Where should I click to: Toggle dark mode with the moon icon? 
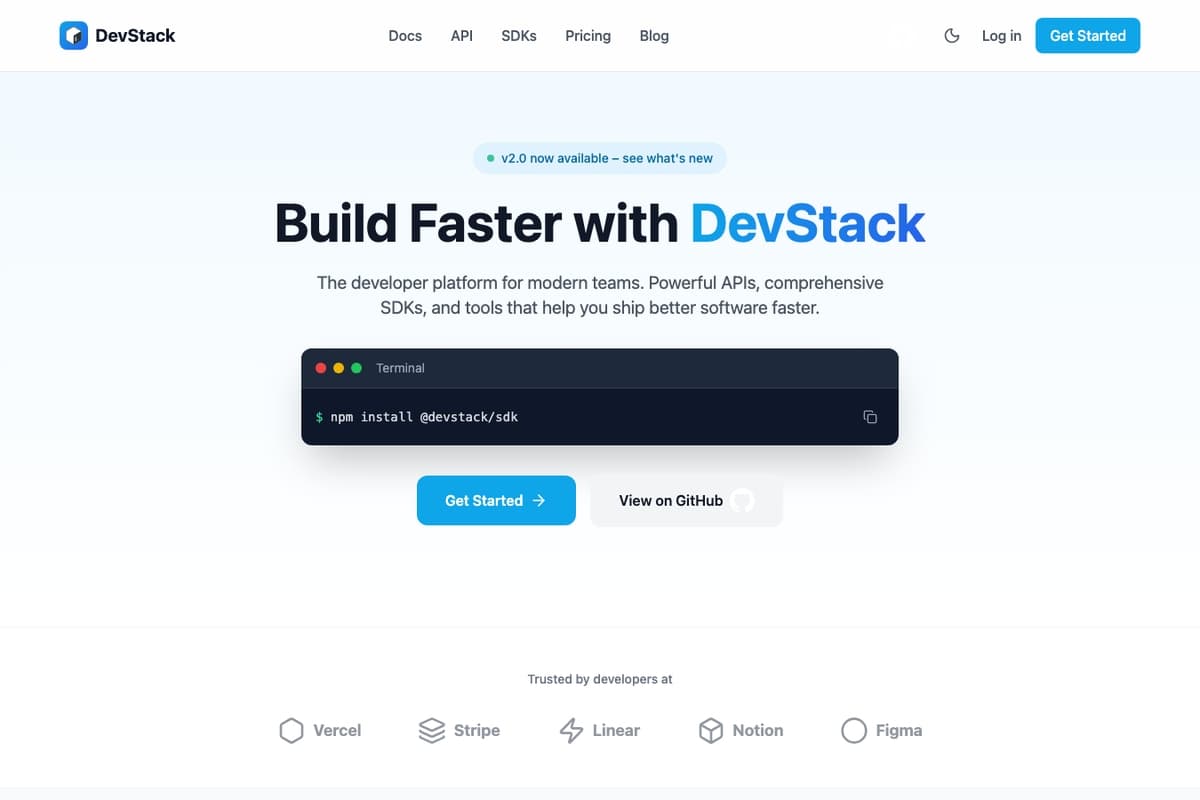click(951, 35)
